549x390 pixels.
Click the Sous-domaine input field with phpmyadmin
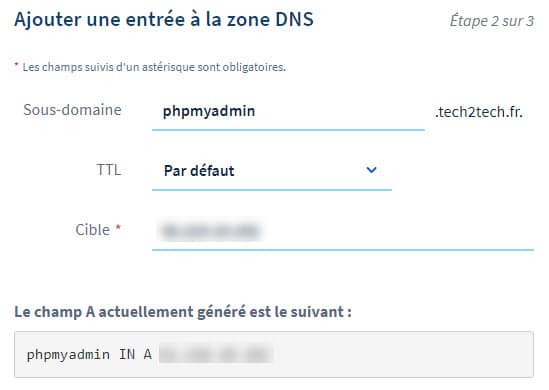(x=288, y=112)
